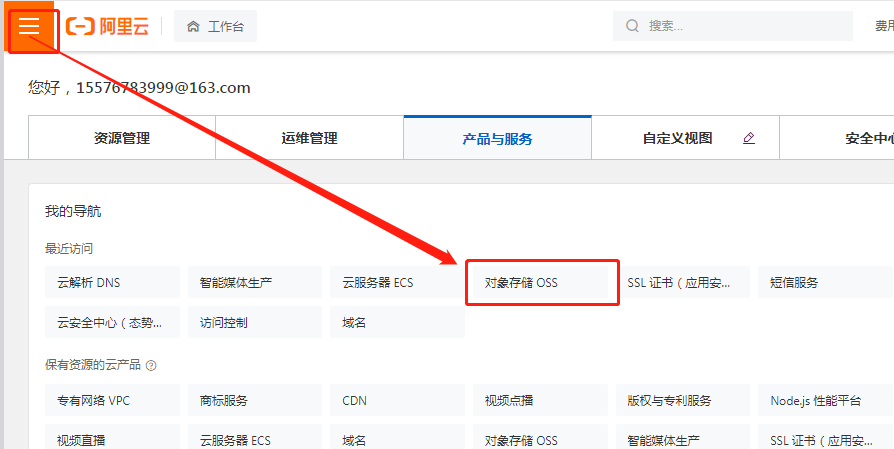Switch to the 运维管理 tab
The width and height of the screenshot is (894, 449).
pyautogui.click(x=310, y=138)
